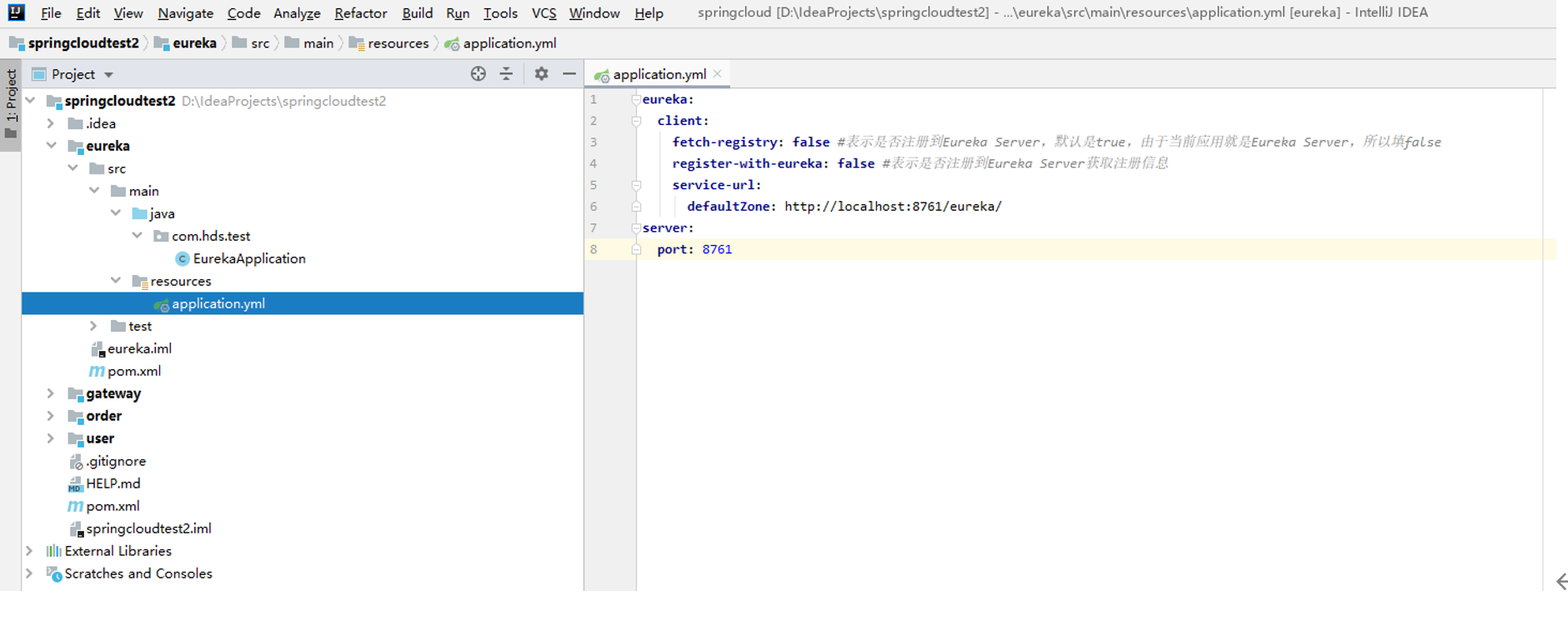Collapse the main folder in tree
Screen dimensions: 1568x621
click(95, 190)
